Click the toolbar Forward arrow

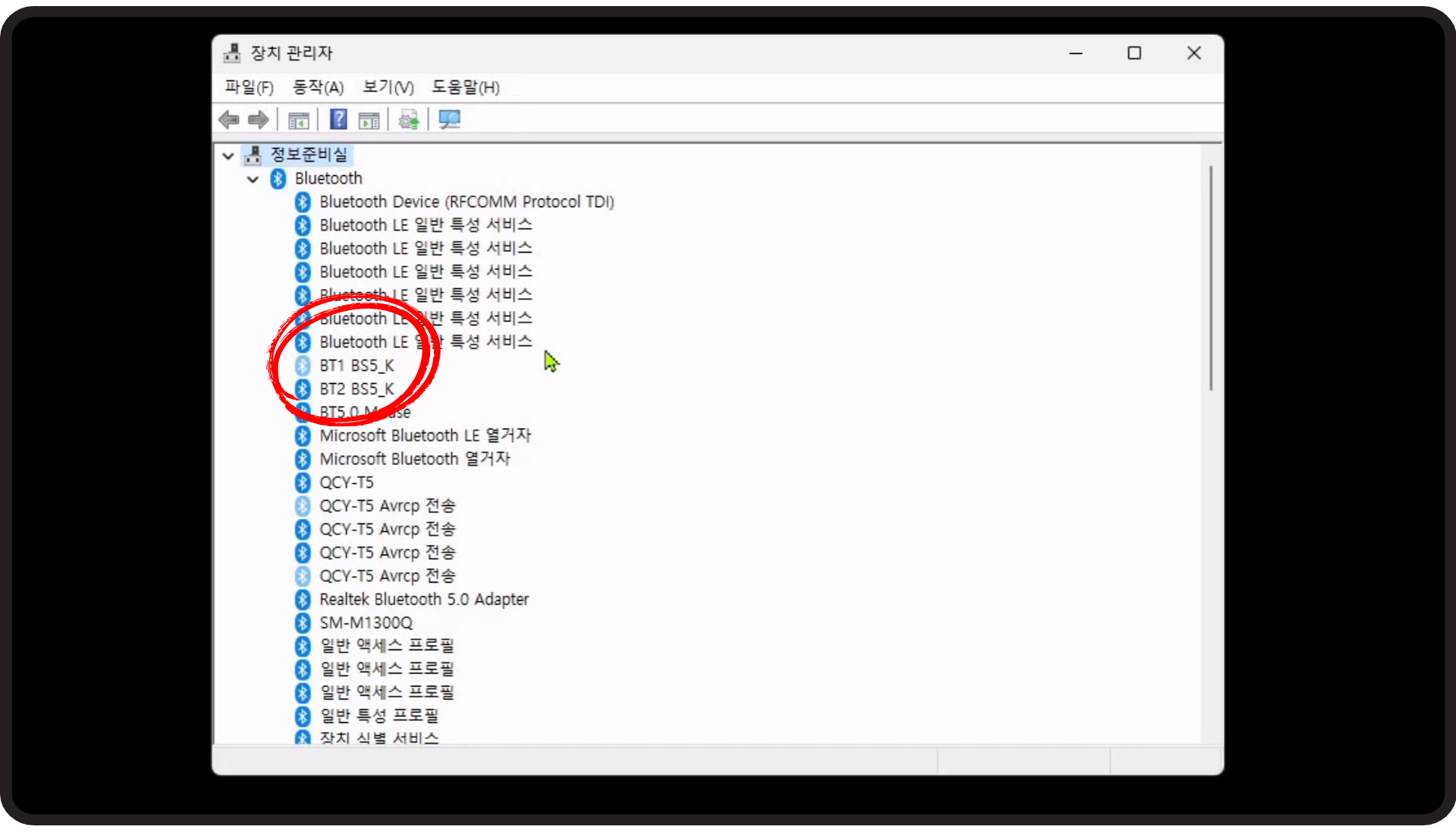(x=259, y=119)
